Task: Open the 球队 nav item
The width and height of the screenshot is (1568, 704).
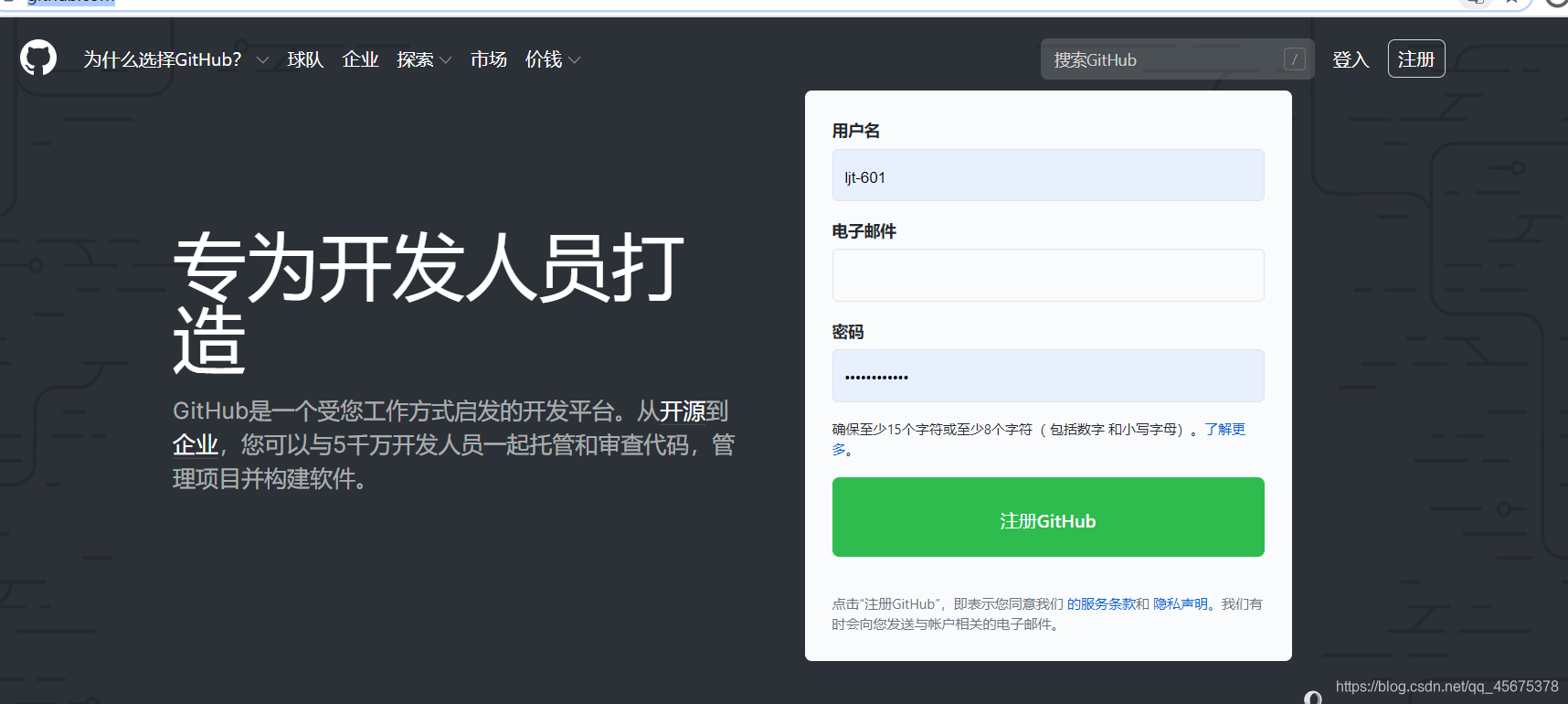Action: [305, 59]
